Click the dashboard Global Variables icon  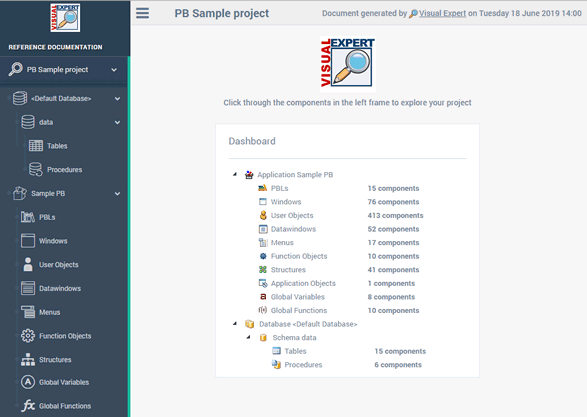tap(263, 296)
